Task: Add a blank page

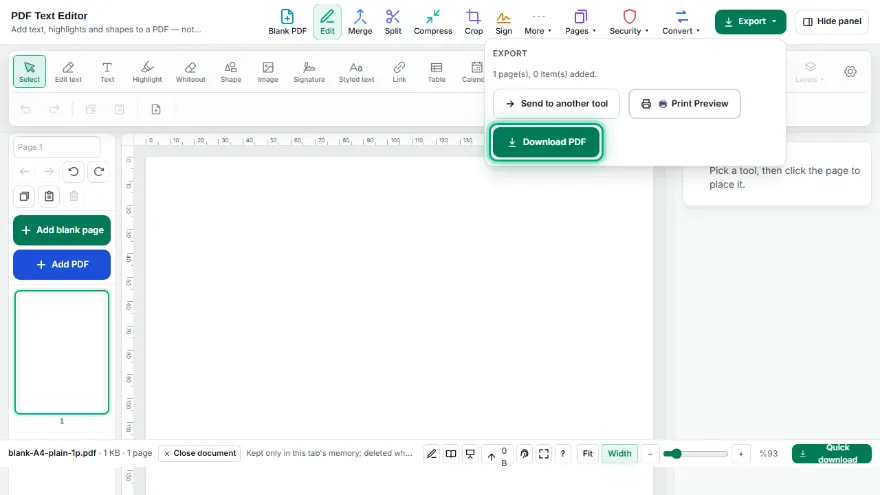Action: coord(62,230)
